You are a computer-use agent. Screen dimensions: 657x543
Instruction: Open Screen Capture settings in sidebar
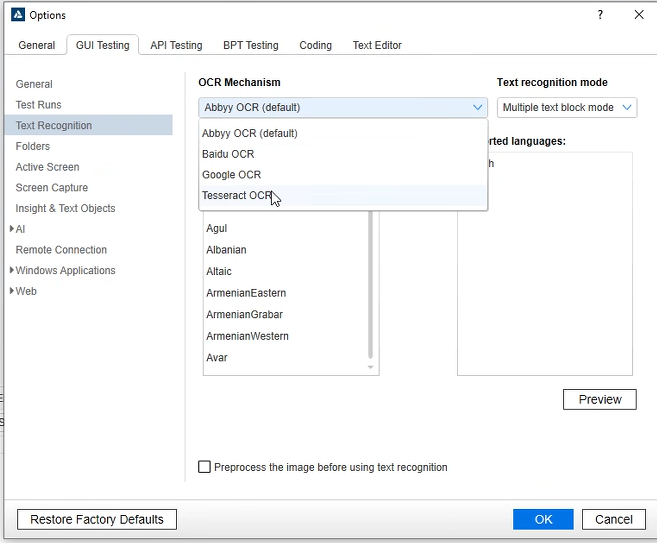point(52,188)
